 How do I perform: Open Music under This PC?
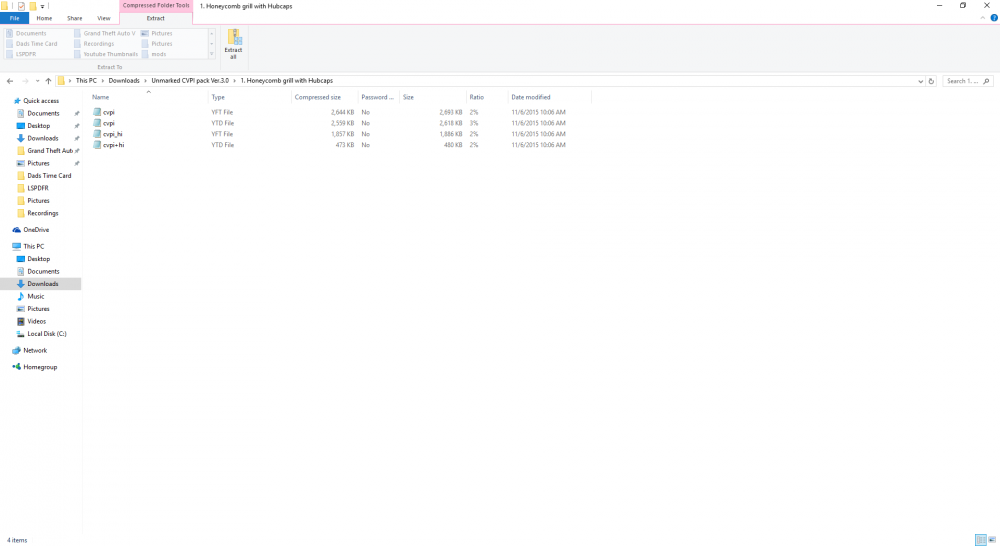click(36, 296)
